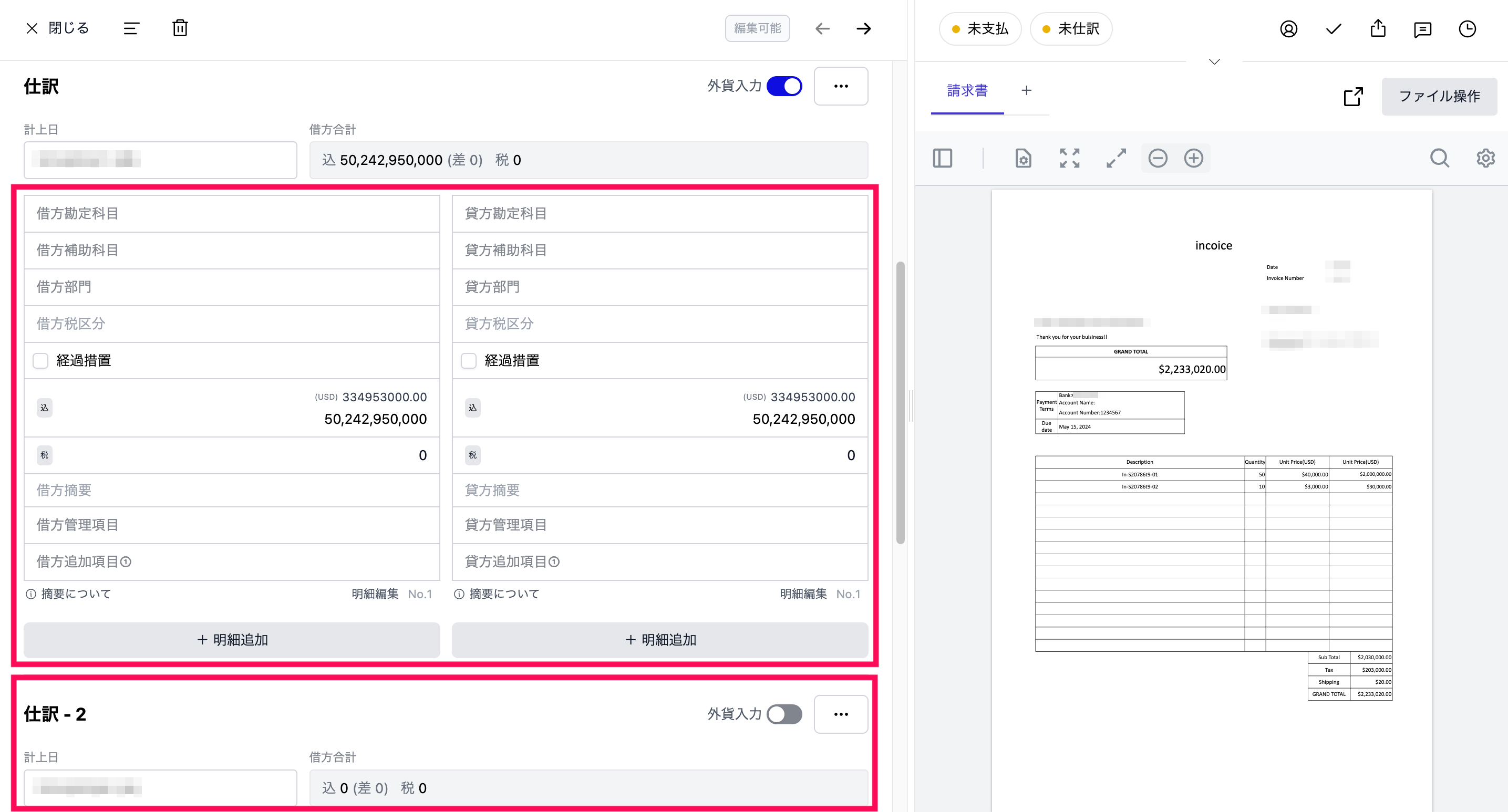Zoom out the invoice viewer
The height and width of the screenshot is (812, 1508).
pos(1158,158)
